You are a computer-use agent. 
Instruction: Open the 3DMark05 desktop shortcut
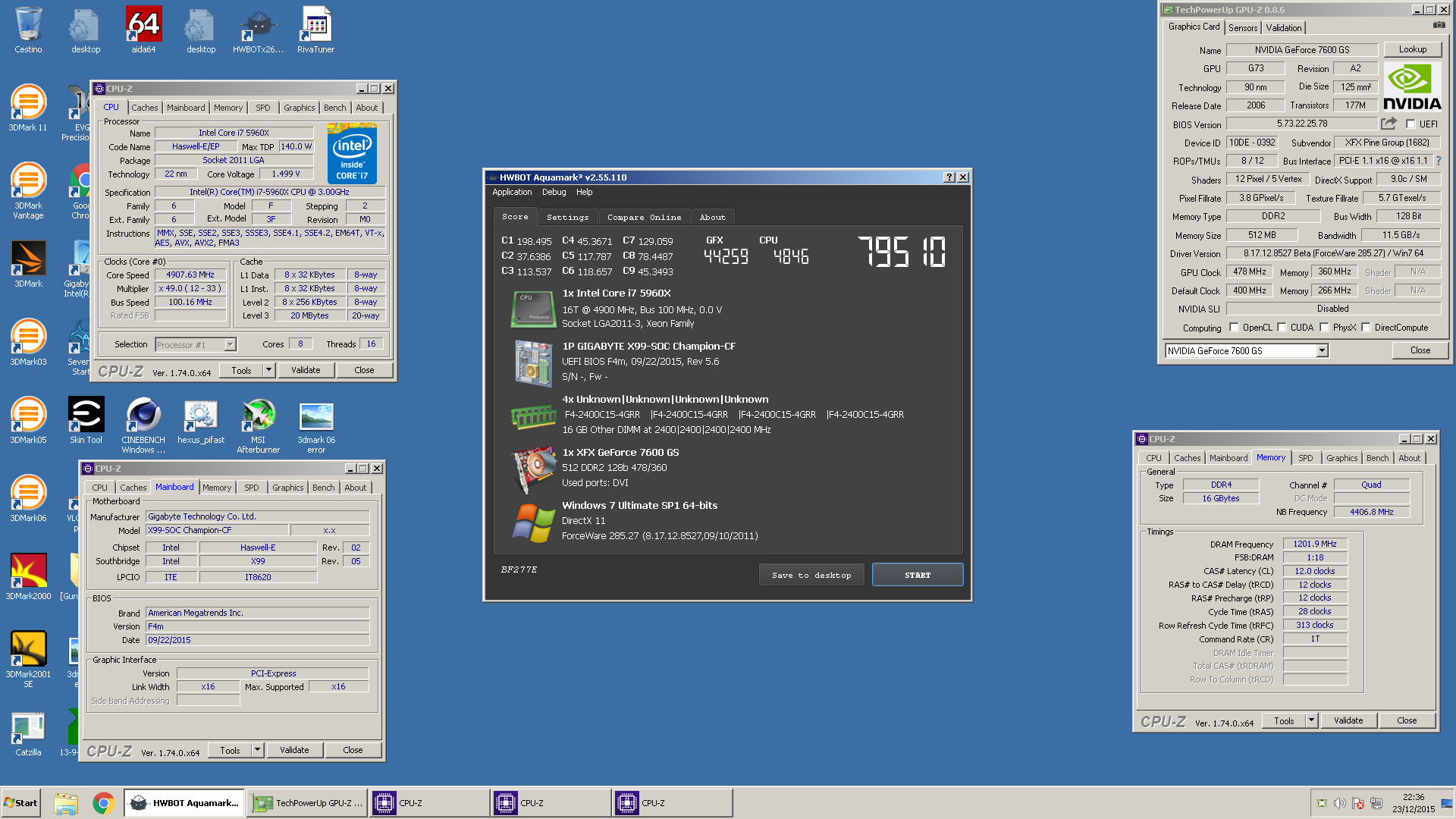click(28, 421)
